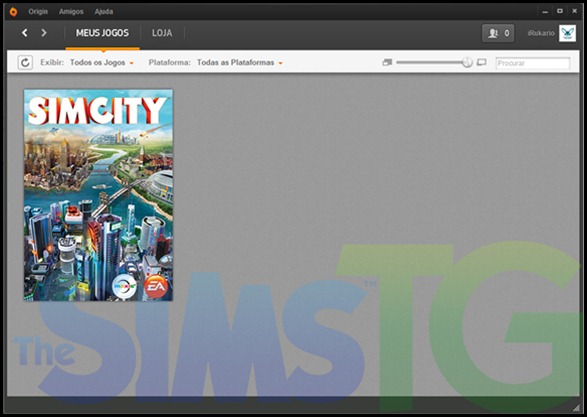Go back with the left arrow

[25, 33]
